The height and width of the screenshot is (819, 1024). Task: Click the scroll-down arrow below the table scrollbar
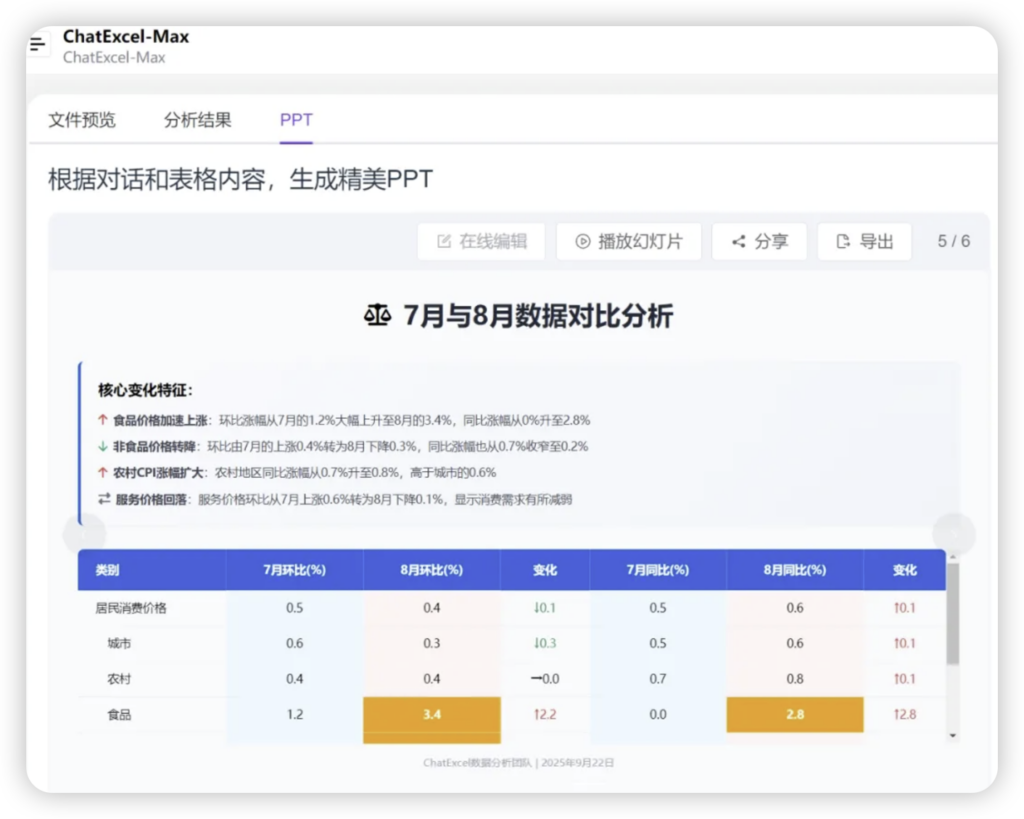click(x=952, y=735)
